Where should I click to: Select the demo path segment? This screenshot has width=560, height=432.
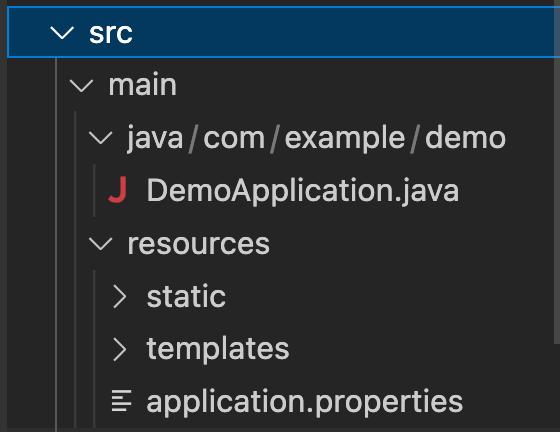point(465,138)
